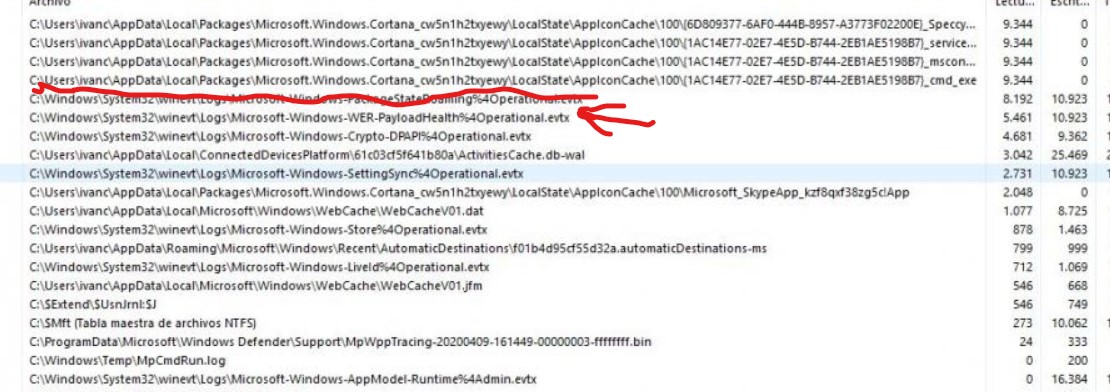Click write value 1.463 for Windows-Store log
1110x392 pixels.
point(1072,229)
